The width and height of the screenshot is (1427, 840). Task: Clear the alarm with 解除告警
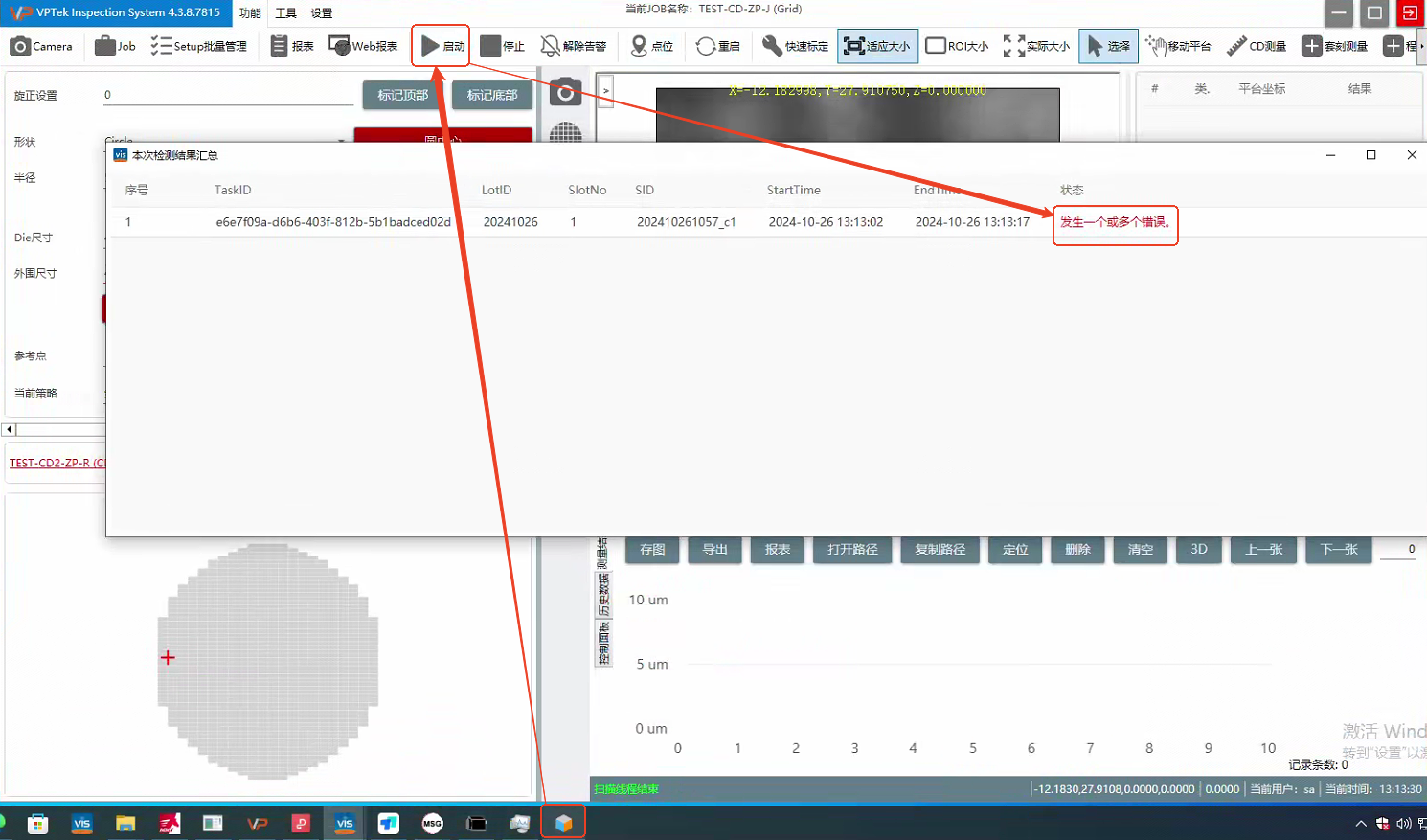(x=573, y=46)
